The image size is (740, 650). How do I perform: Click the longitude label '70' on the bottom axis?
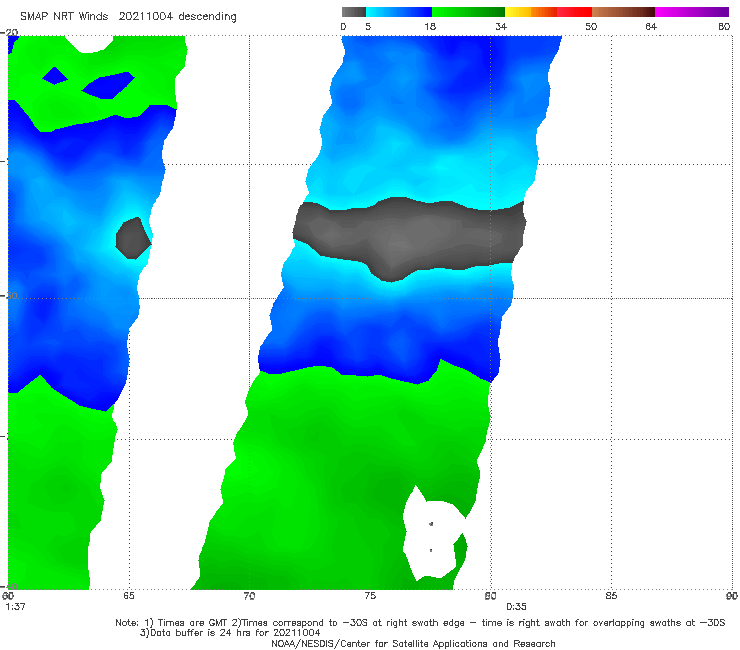249,596
